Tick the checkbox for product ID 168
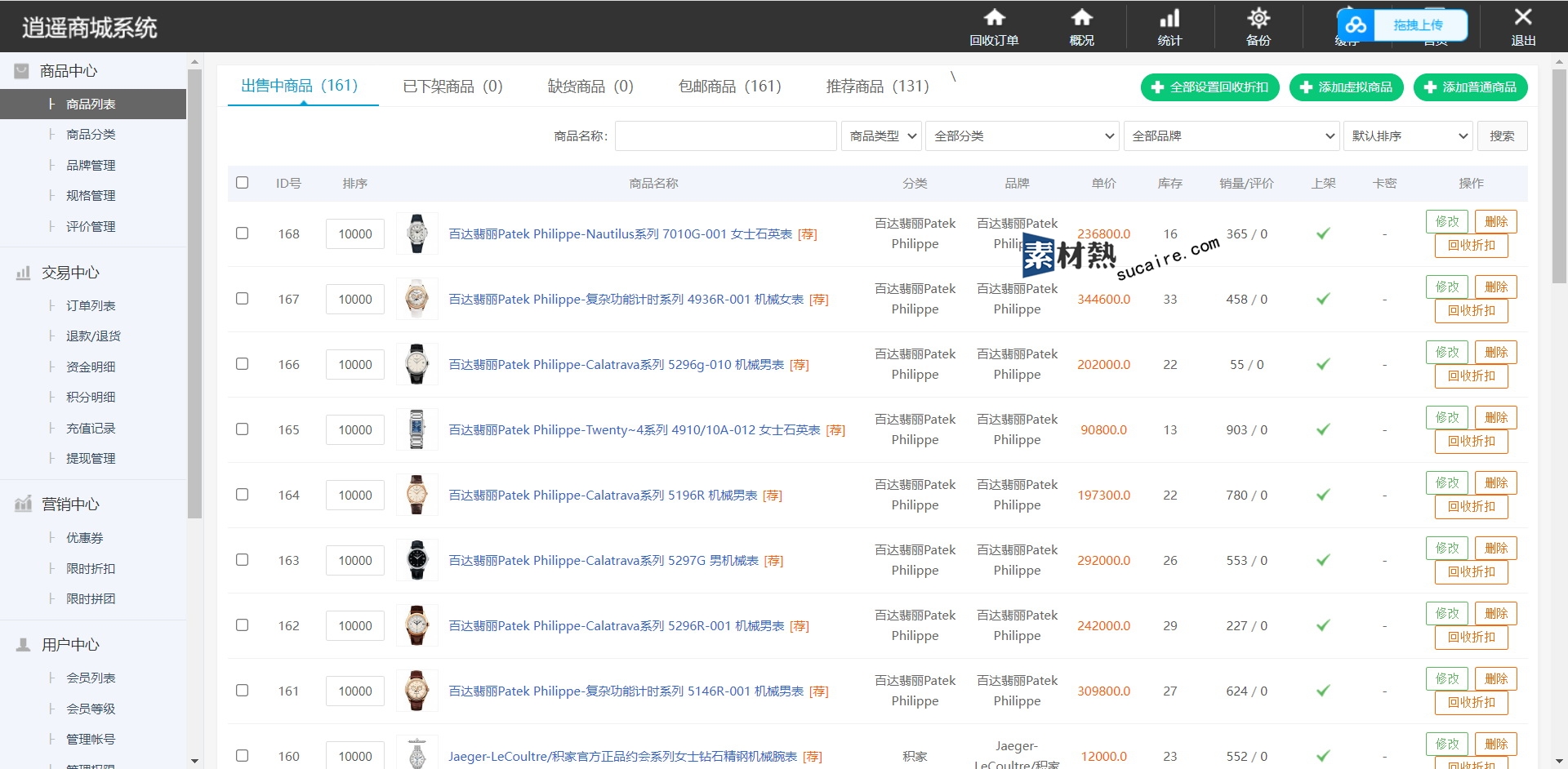Image resolution: width=1568 pixels, height=769 pixels. (x=242, y=233)
